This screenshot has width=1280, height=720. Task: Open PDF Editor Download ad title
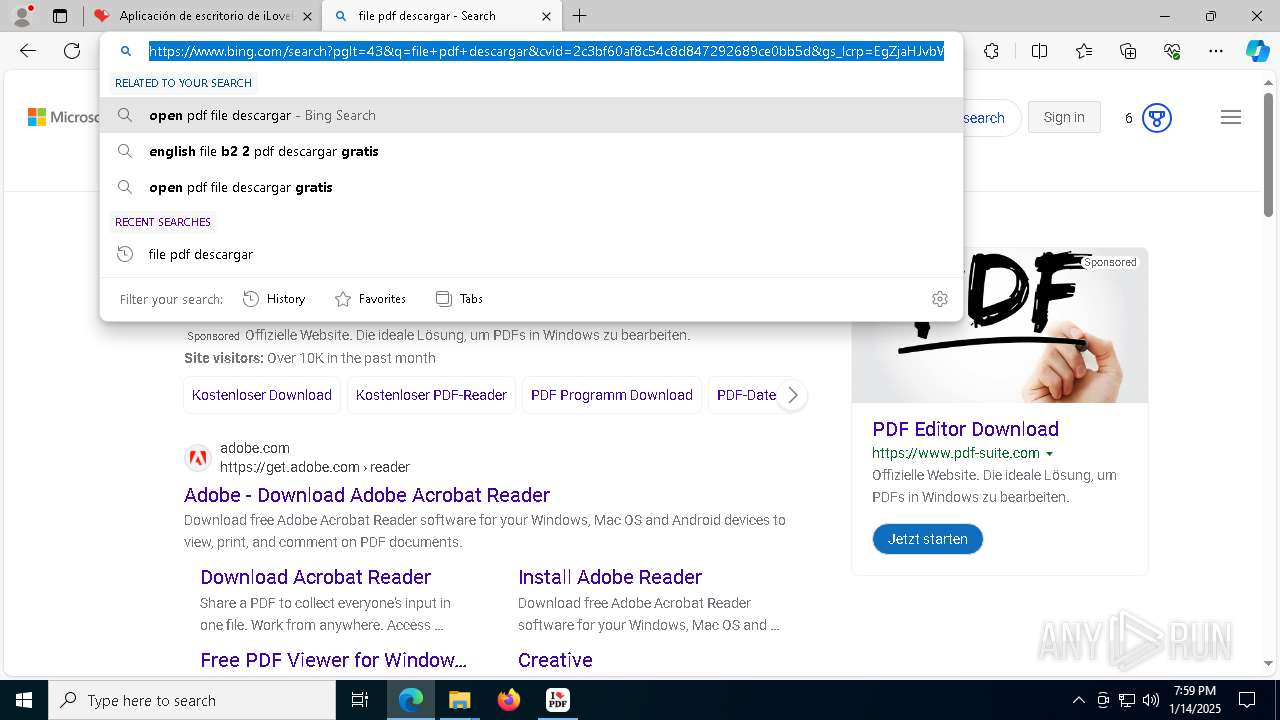(x=965, y=429)
